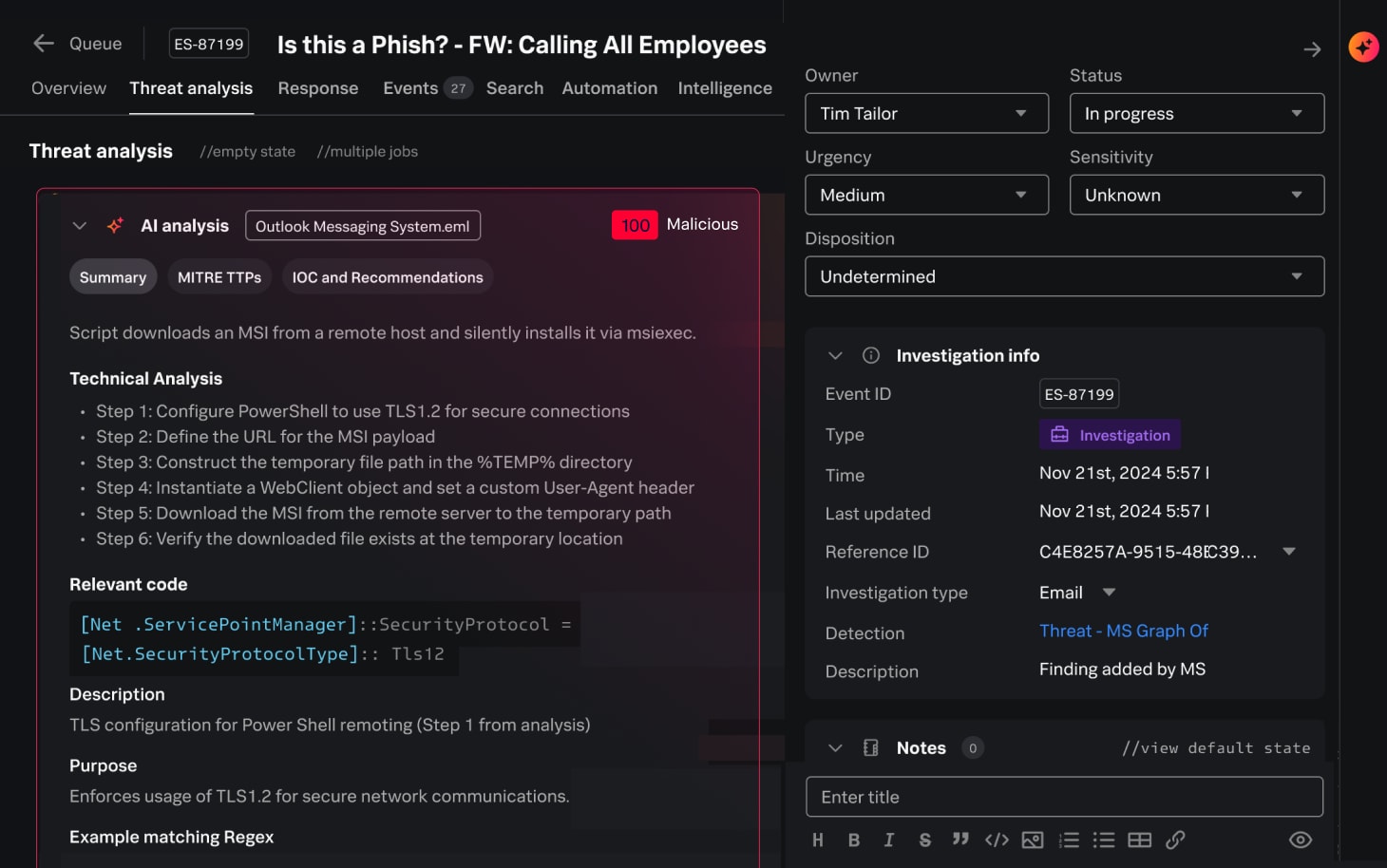Click the Queue back link text
1387x868 pixels.
[96, 43]
